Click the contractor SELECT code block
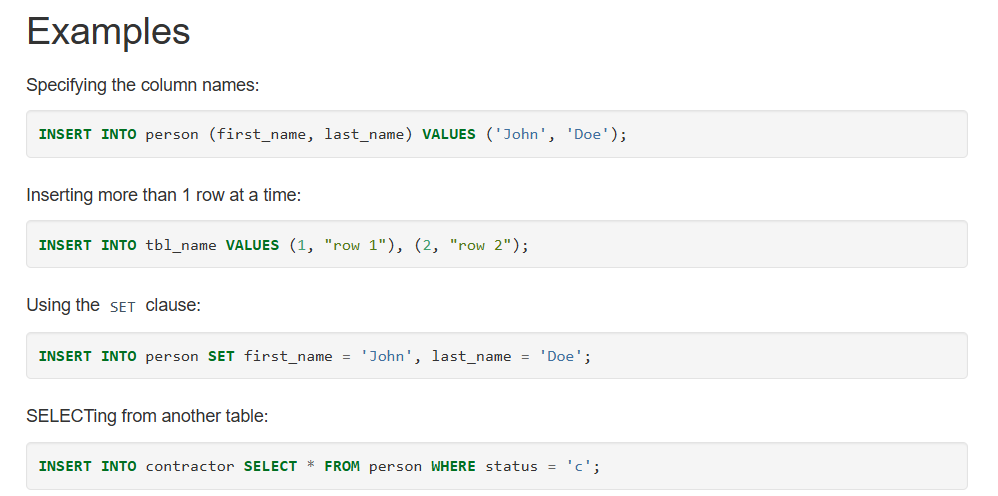This screenshot has width=998, height=496. pos(496,466)
